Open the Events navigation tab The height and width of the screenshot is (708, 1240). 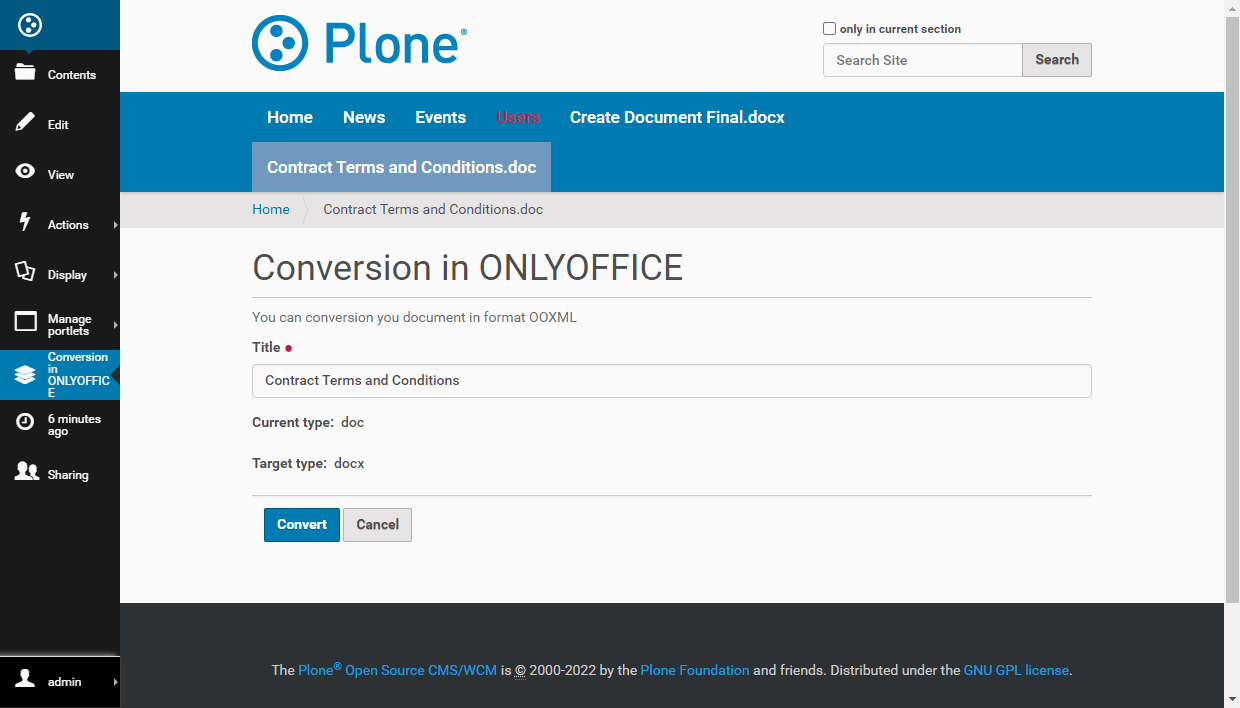[441, 117]
